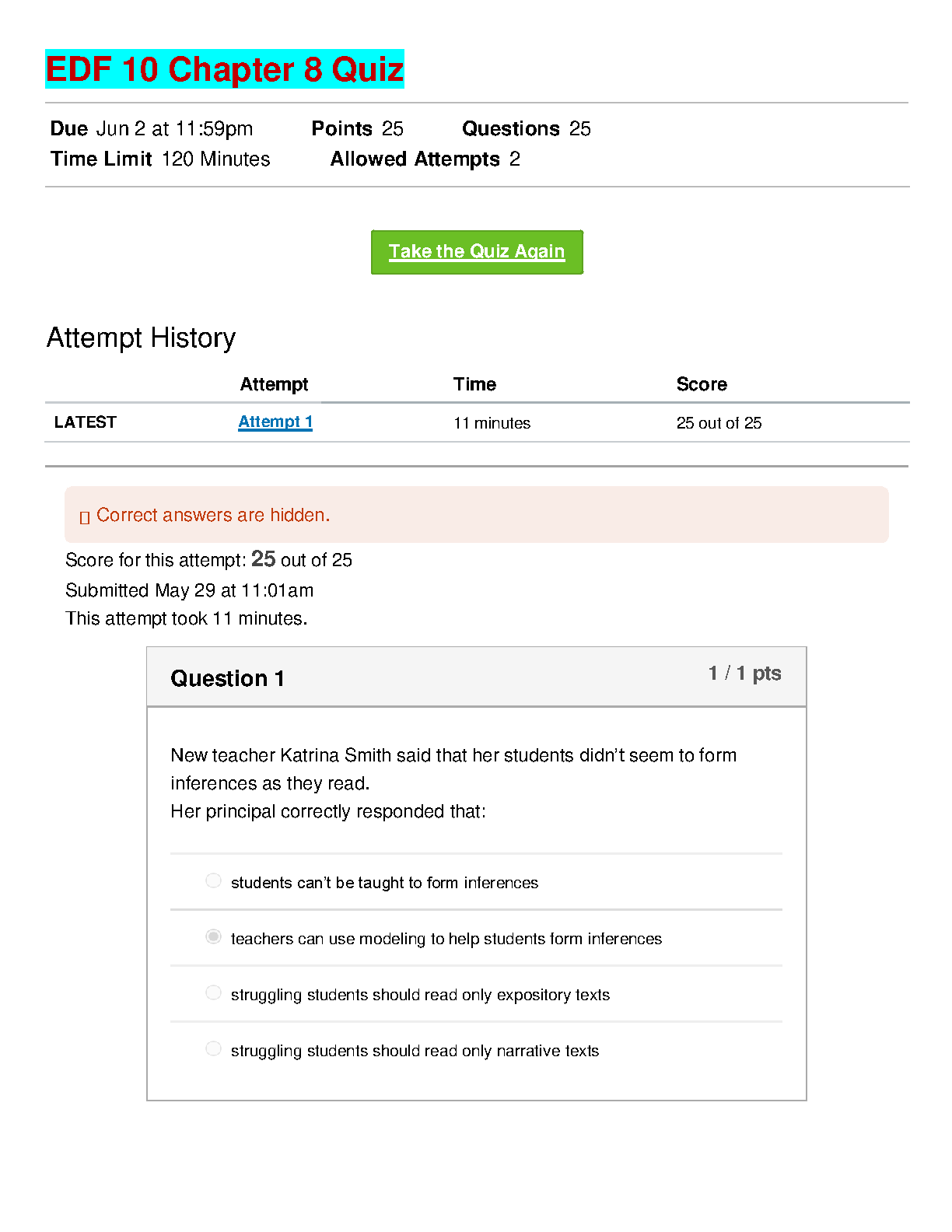Choose 'struggling students should read only expository texts'
Screen dimensions: 952x1232
(213, 992)
